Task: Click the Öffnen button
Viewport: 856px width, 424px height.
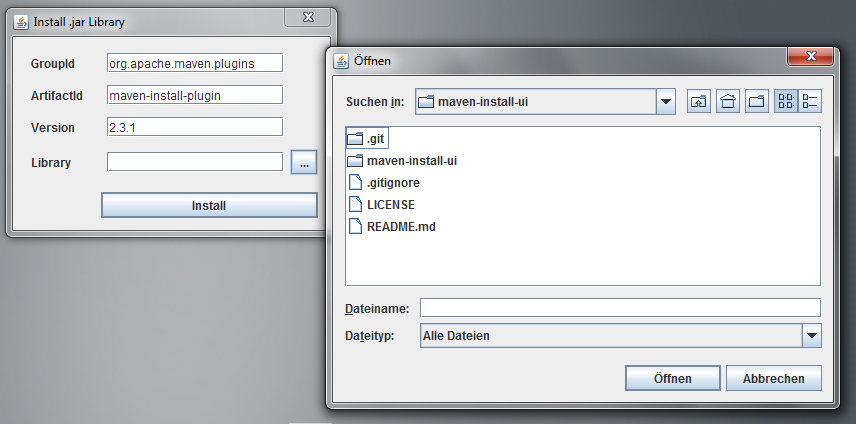Action: coord(673,378)
